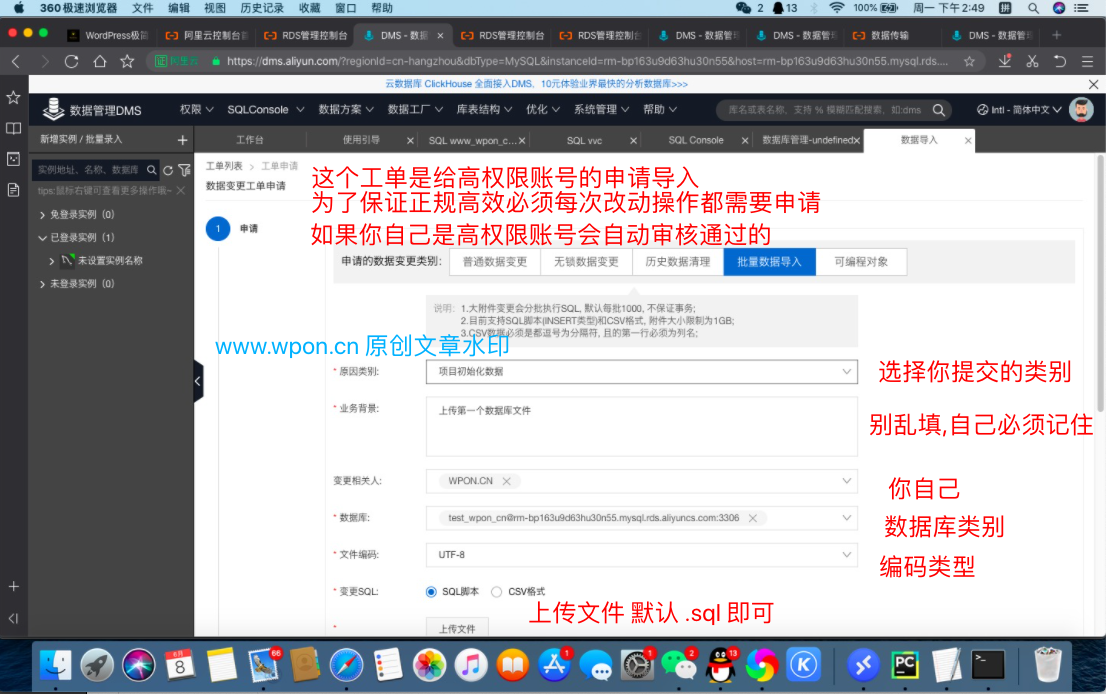Go to browser home page
Screen dimensions: 1106x694
coord(99,61)
